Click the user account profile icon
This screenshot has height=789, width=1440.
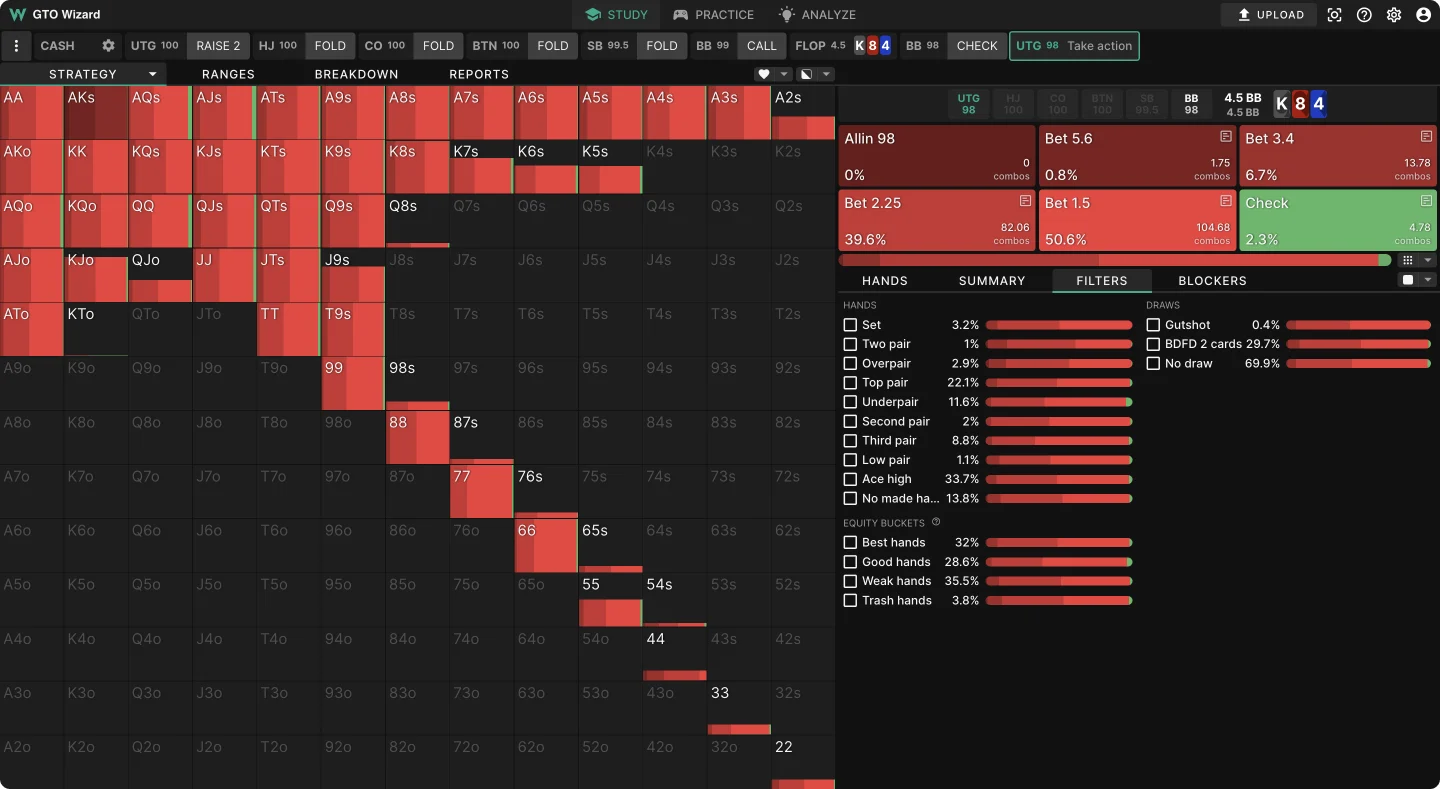(1424, 15)
